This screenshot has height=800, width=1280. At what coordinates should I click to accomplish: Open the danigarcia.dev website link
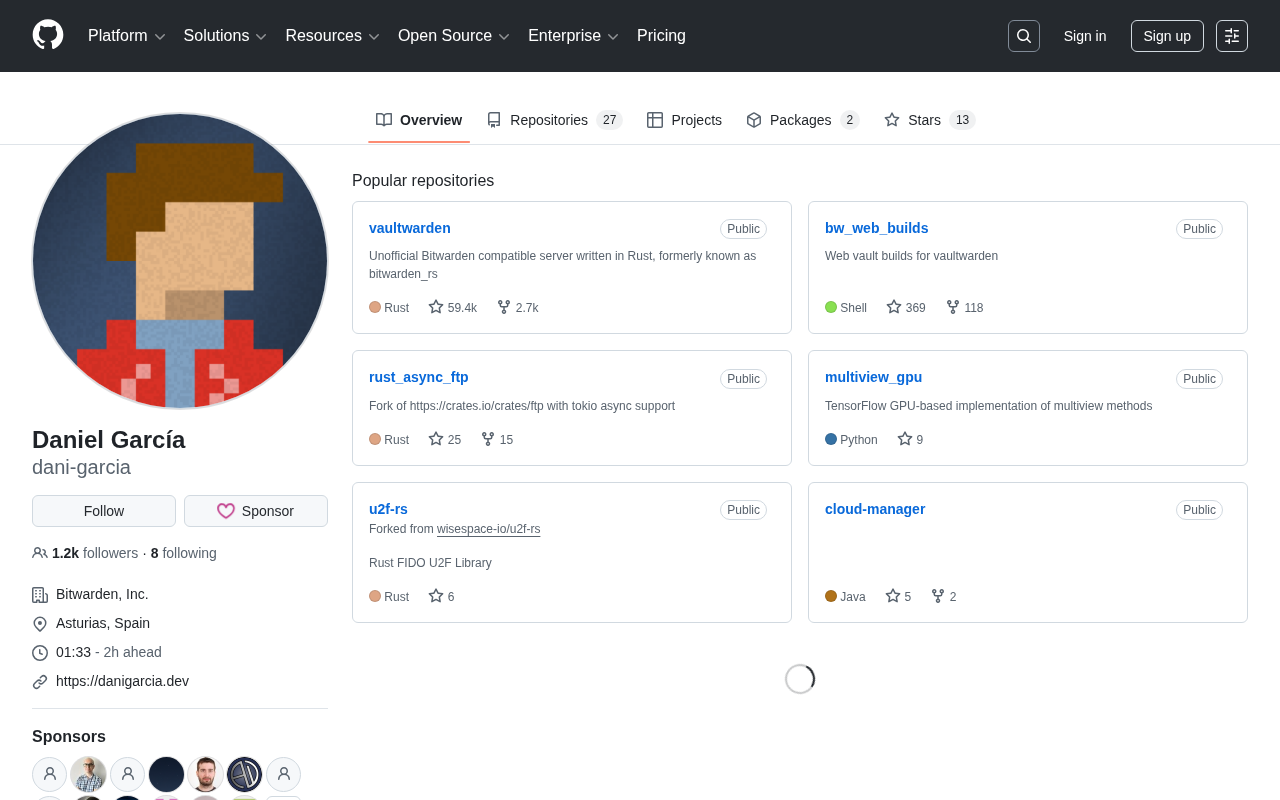(x=122, y=681)
